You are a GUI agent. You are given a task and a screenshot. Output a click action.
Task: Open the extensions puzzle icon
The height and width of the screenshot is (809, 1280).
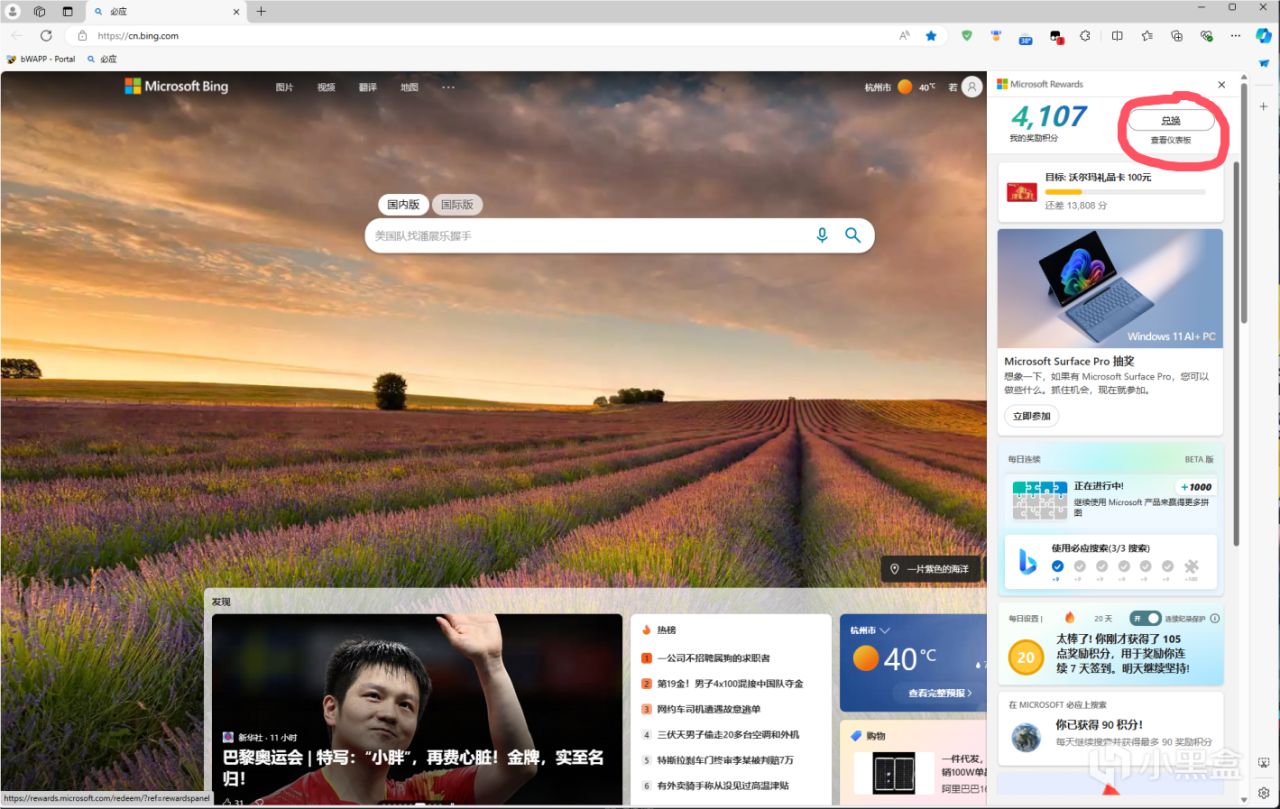[1085, 35]
